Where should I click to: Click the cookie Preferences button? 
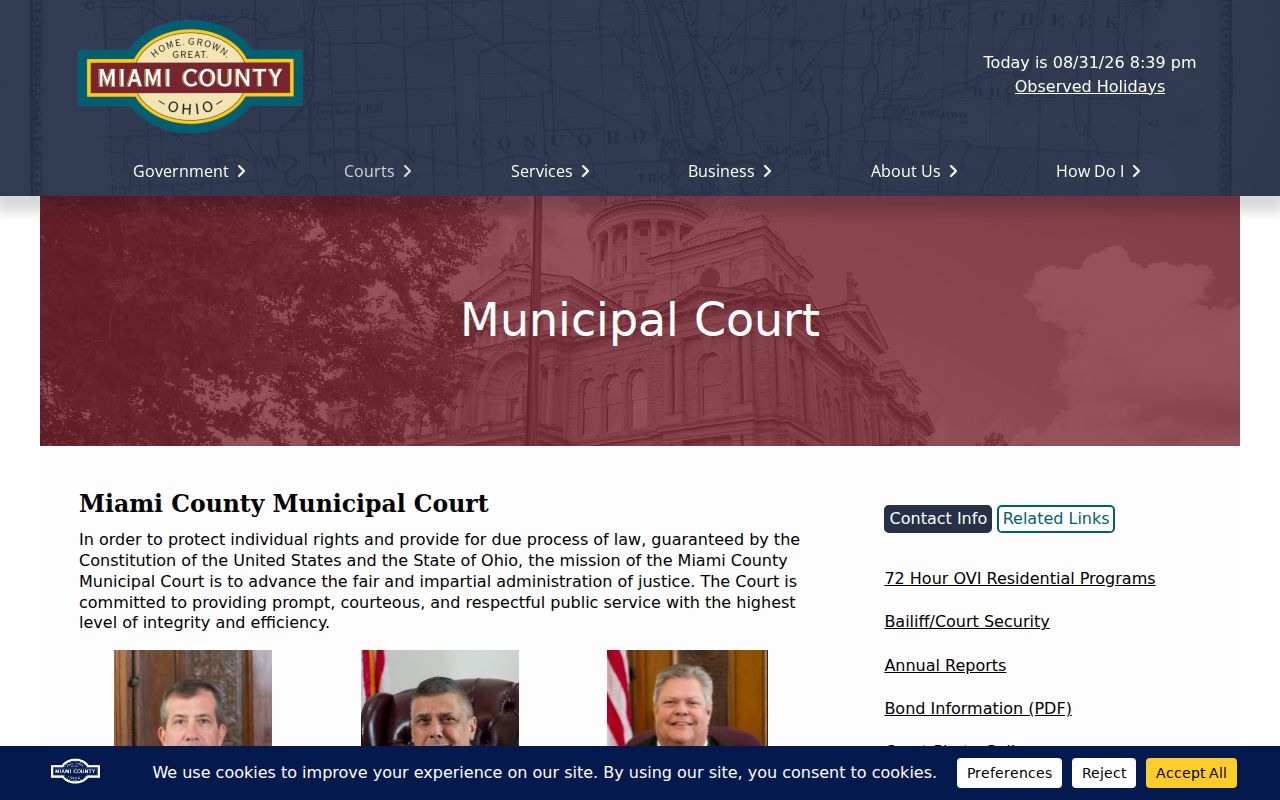1009,773
